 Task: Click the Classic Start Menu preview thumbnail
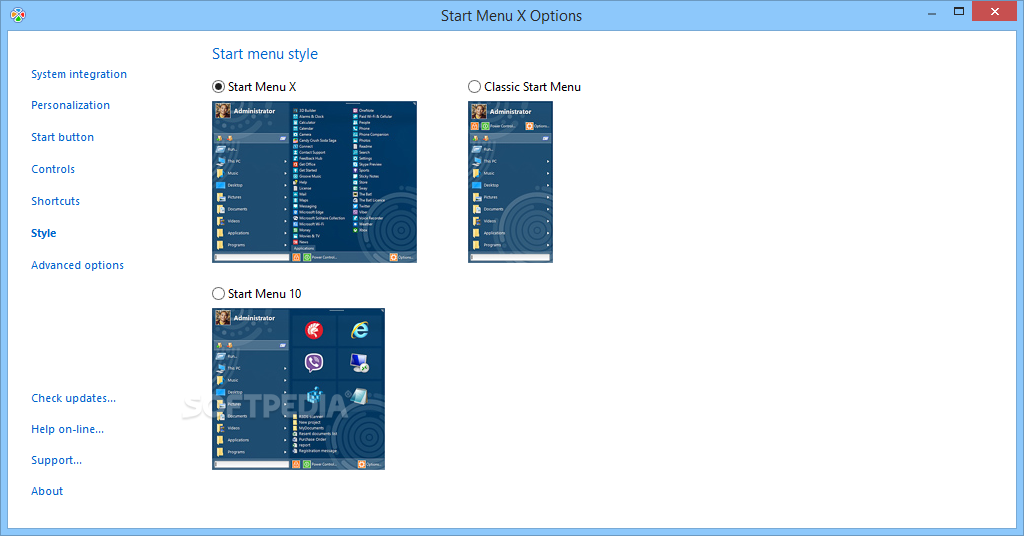click(x=510, y=182)
